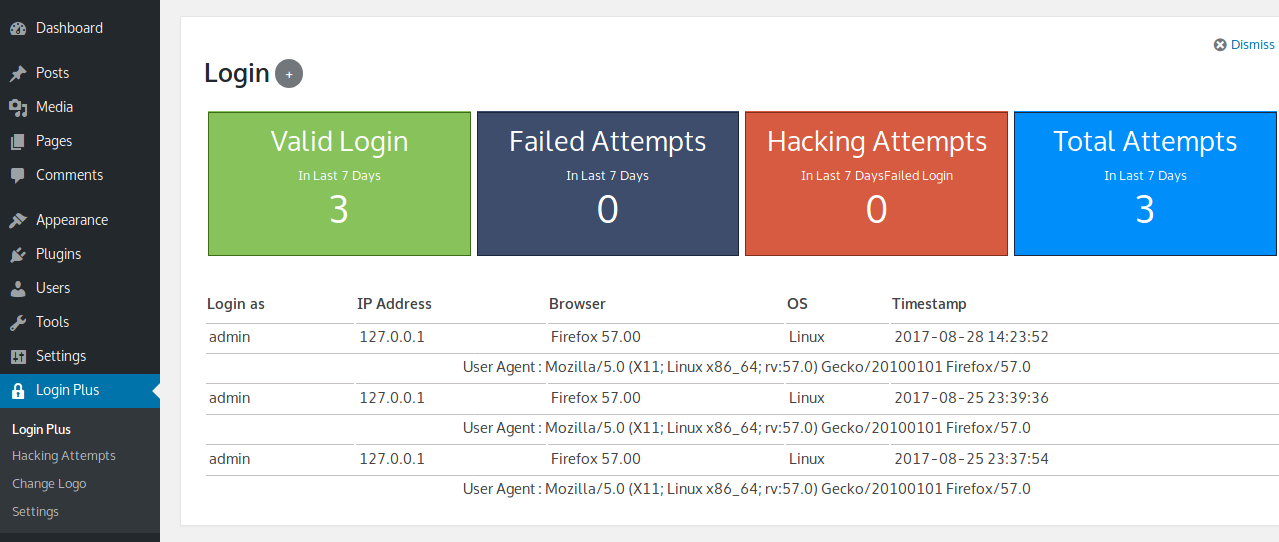Open the Dashboard gauge icon
The height and width of the screenshot is (542, 1279).
18,28
